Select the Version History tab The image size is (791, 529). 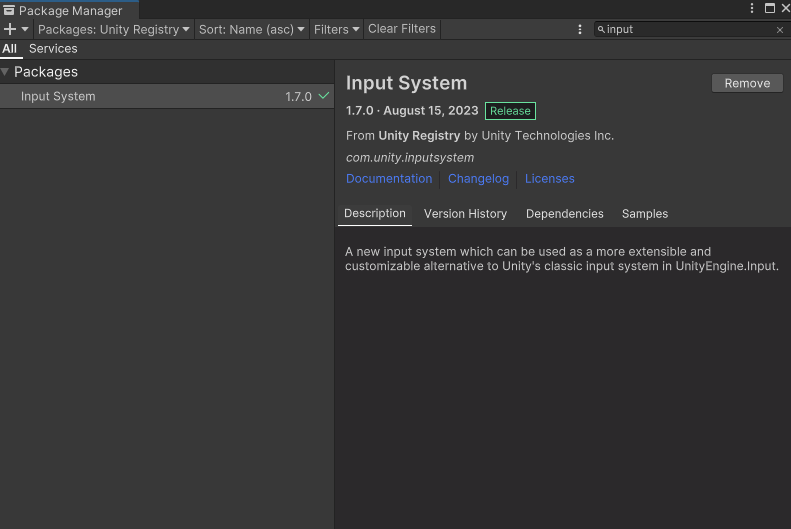(x=465, y=214)
